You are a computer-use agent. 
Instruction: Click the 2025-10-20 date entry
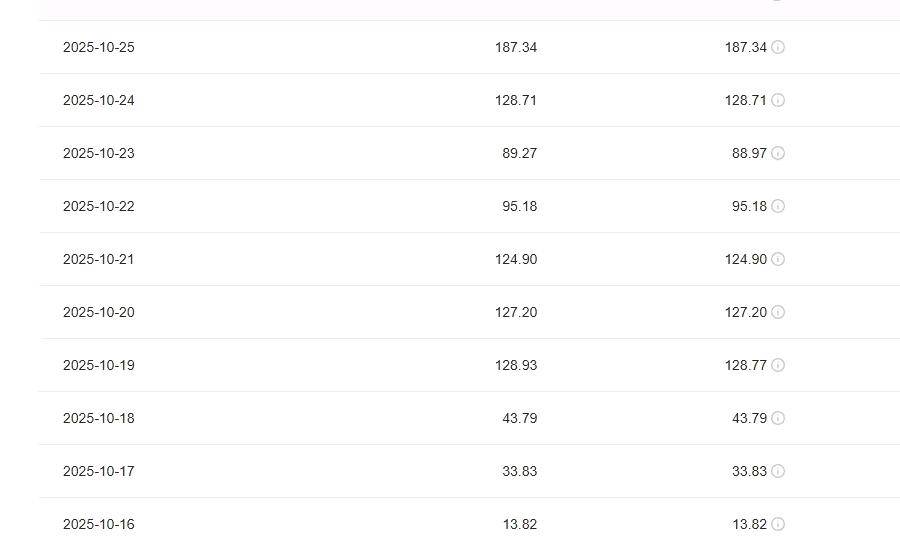[98, 312]
